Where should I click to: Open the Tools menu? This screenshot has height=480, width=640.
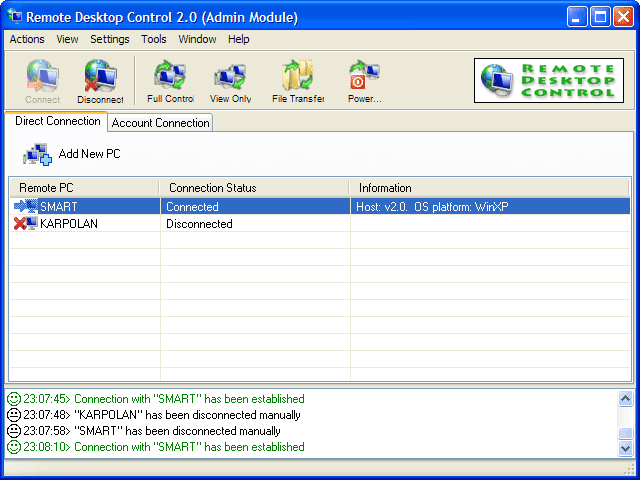click(154, 39)
